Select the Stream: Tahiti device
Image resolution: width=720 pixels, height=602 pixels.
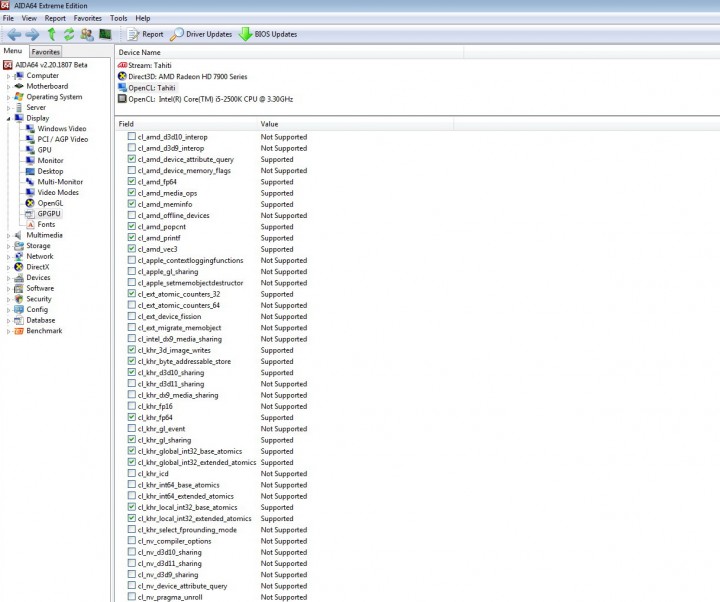point(150,65)
